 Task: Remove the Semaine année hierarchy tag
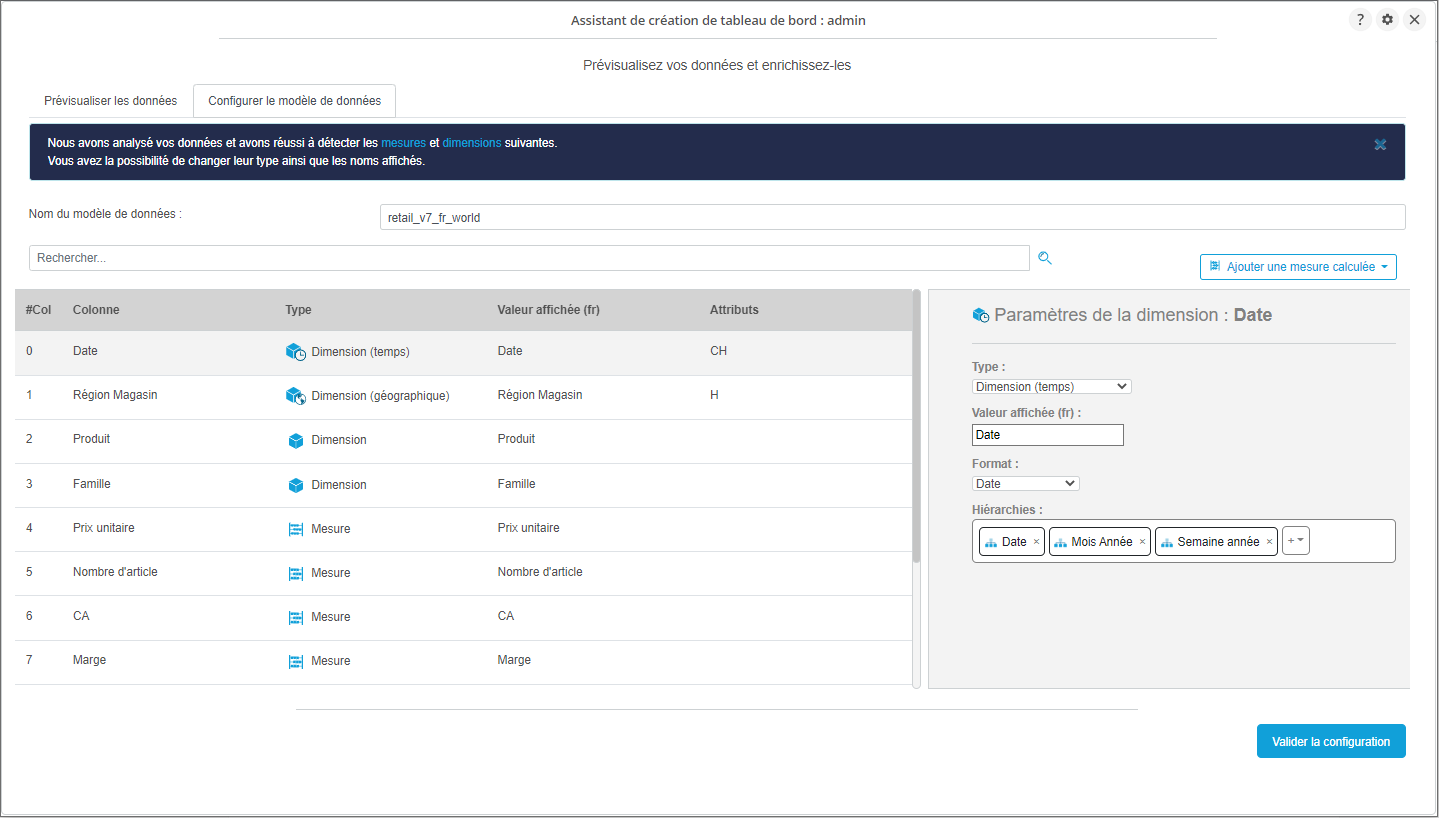1269,542
